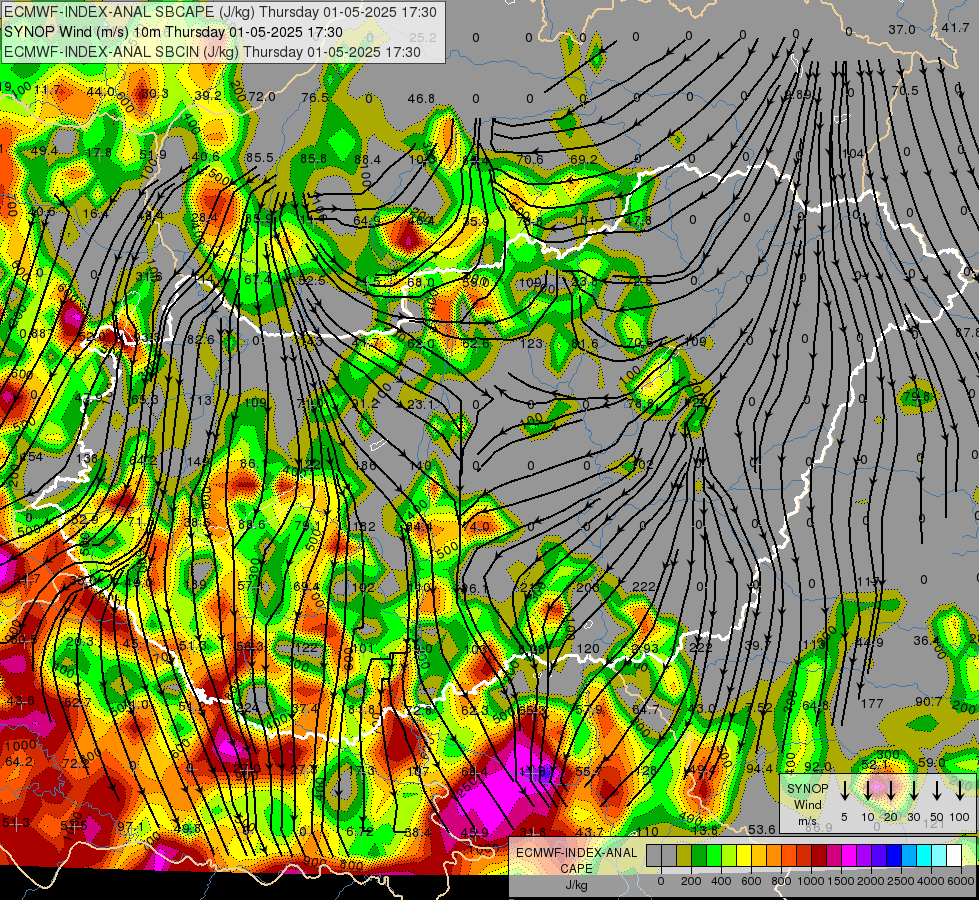Click station value 47.6
The height and width of the screenshot is (900, 979).
[x=637, y=220]
